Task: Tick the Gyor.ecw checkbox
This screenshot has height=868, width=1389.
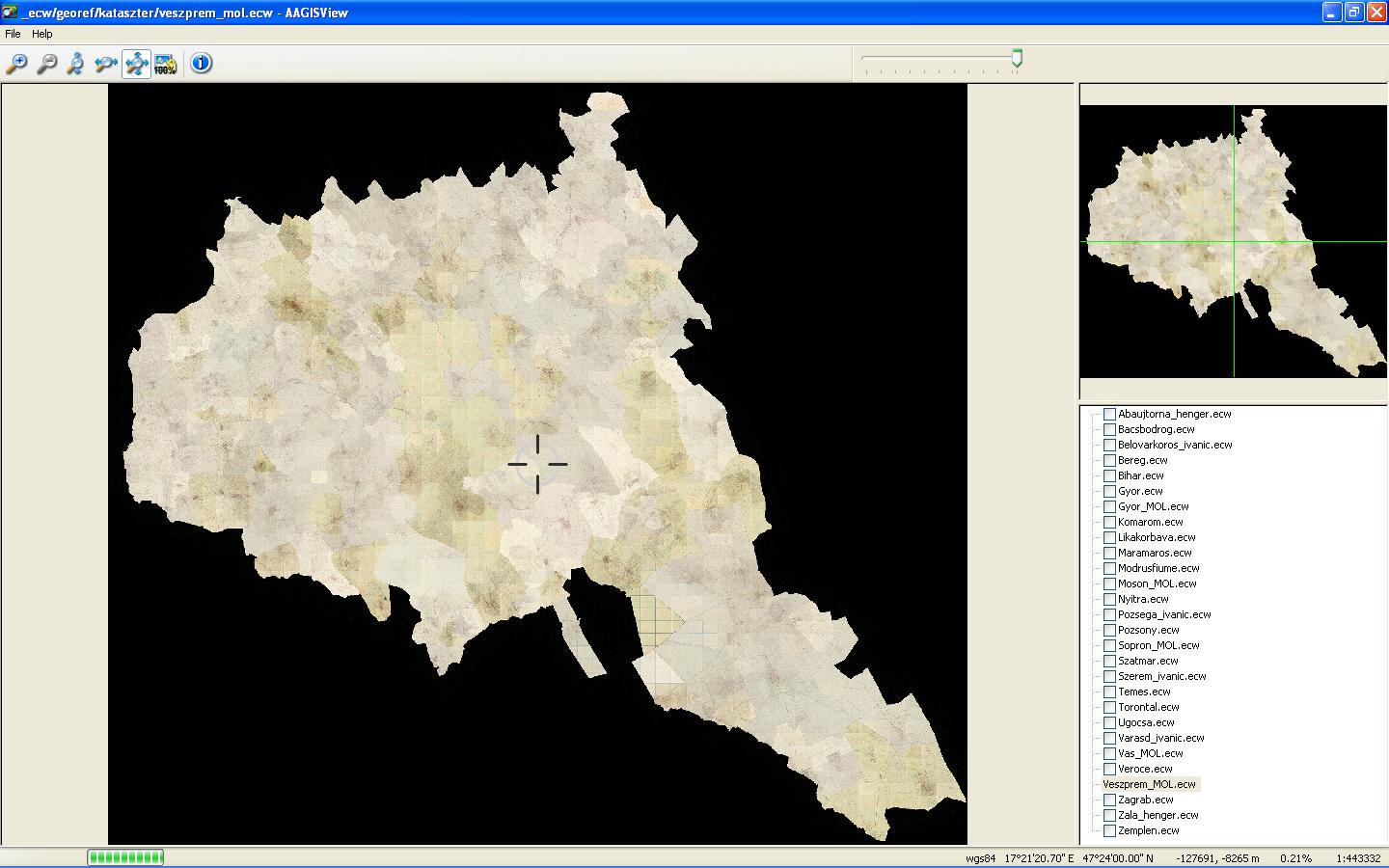Action: (1109, 491)
